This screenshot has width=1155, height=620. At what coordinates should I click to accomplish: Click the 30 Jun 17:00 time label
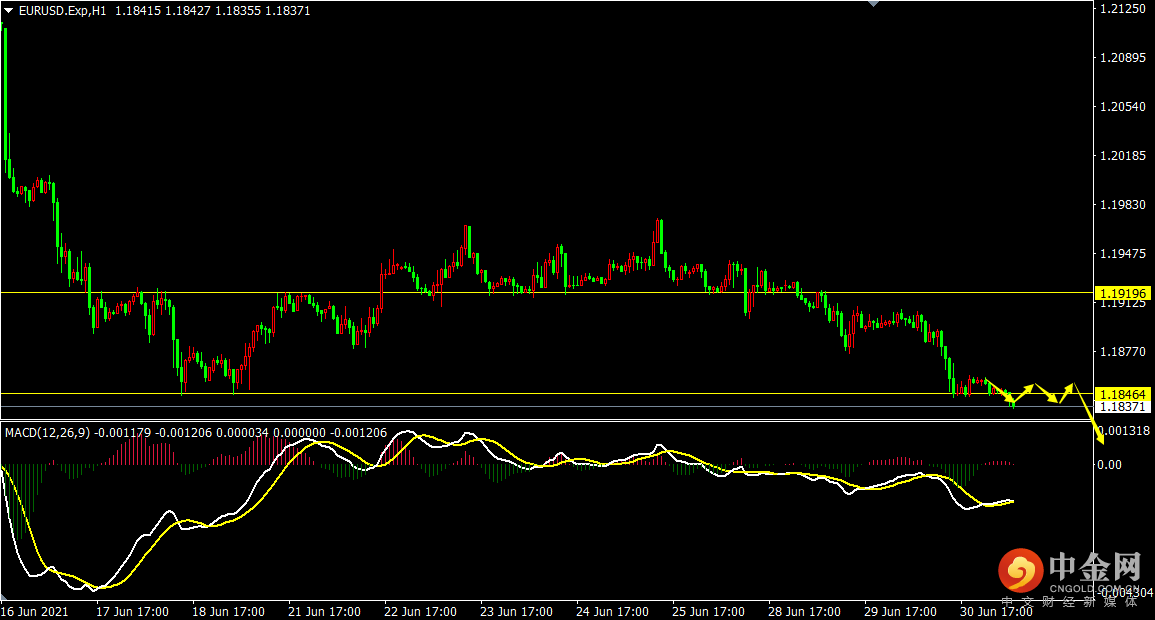click(996, 612)
